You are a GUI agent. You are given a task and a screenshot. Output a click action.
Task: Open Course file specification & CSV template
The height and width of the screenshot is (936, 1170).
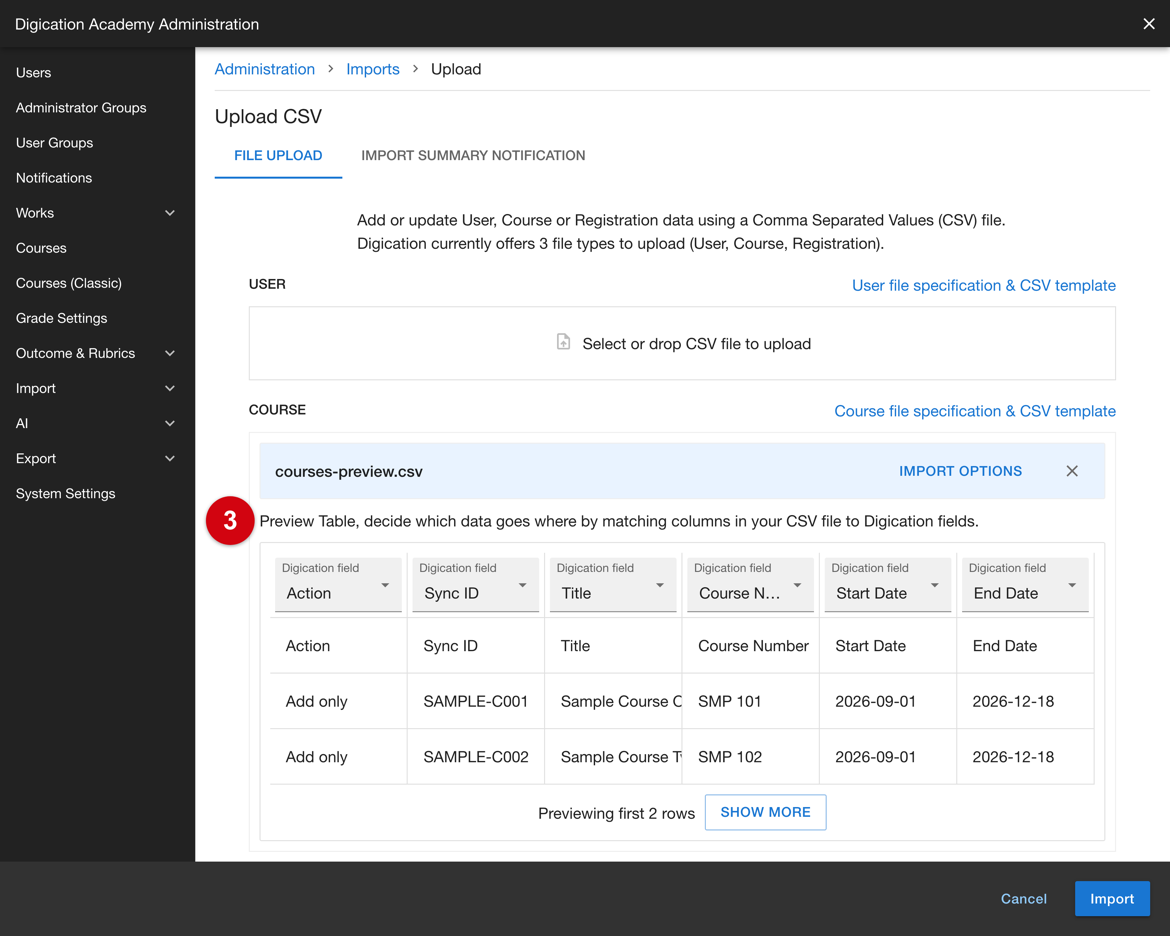975,411
